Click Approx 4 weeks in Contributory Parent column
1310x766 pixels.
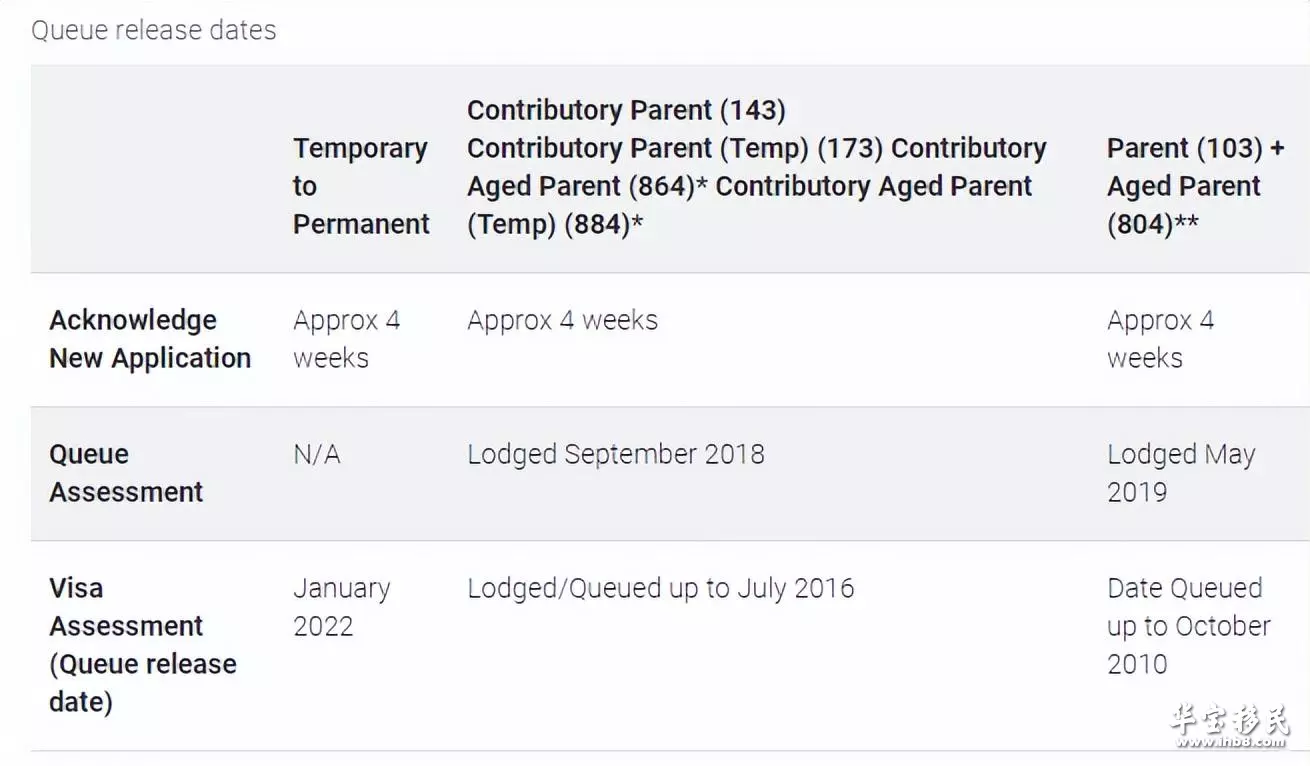pos(563,321)
